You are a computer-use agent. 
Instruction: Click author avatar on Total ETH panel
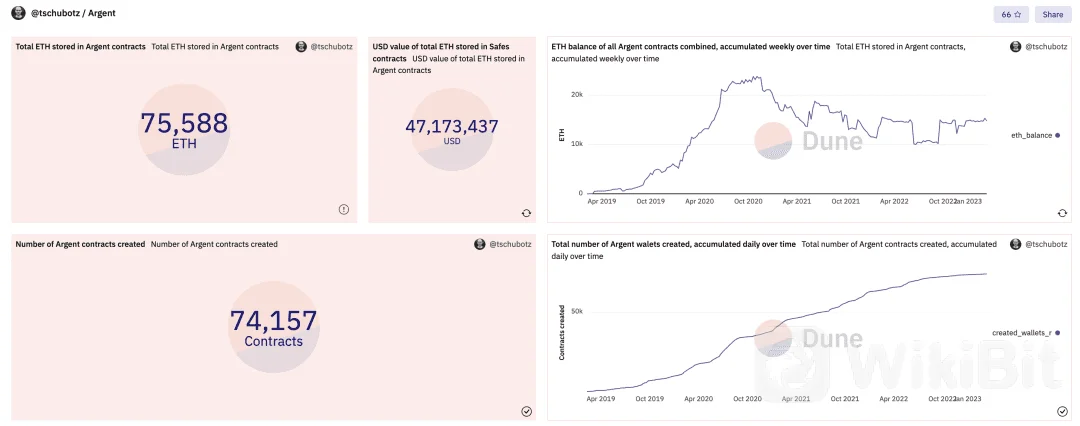coord(301,47)
